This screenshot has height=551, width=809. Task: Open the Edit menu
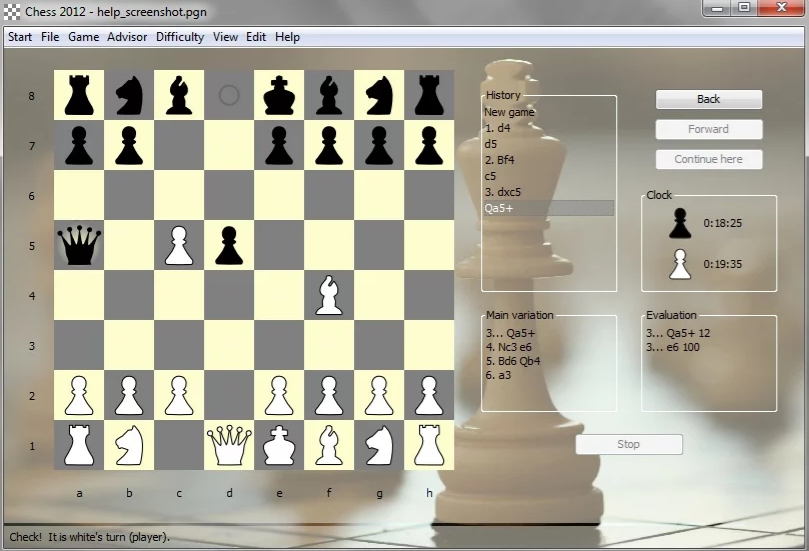(x=256, y=37)
